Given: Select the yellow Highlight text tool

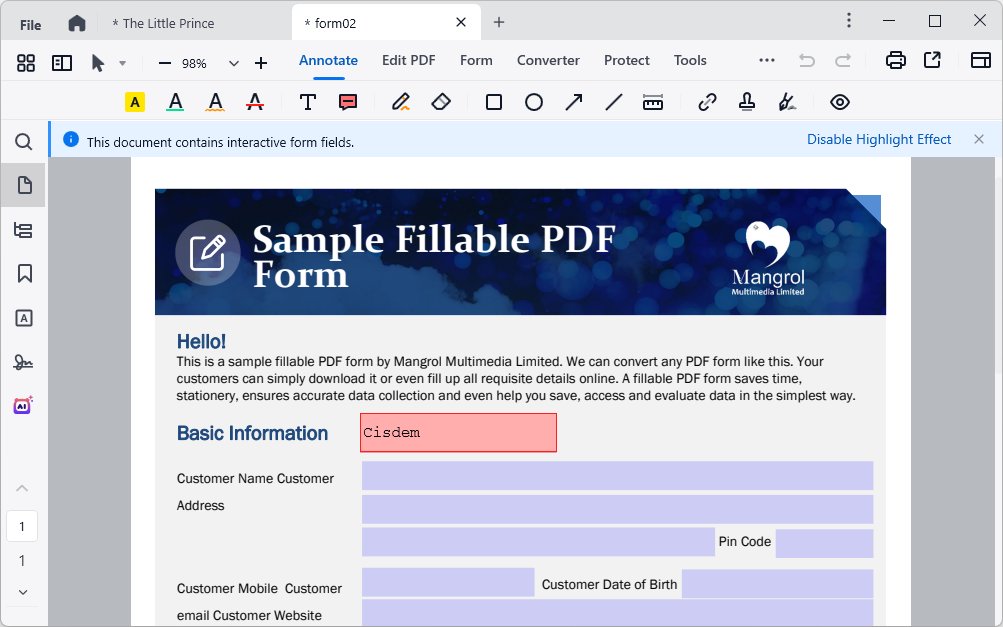Looking at the screenshot, I should [x=135, y=102].
